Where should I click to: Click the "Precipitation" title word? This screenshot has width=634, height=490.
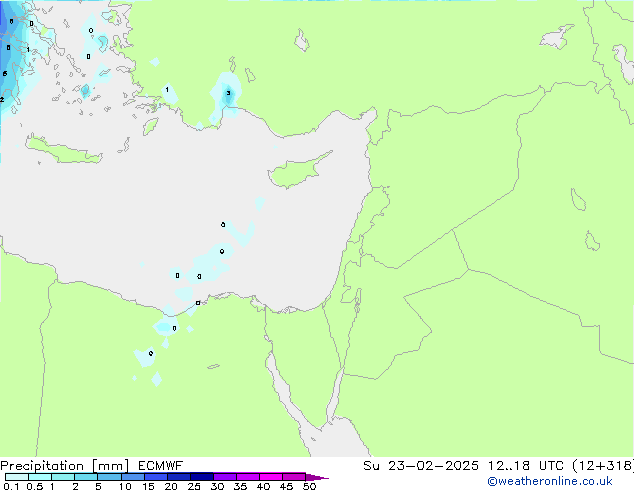[42, 466]
